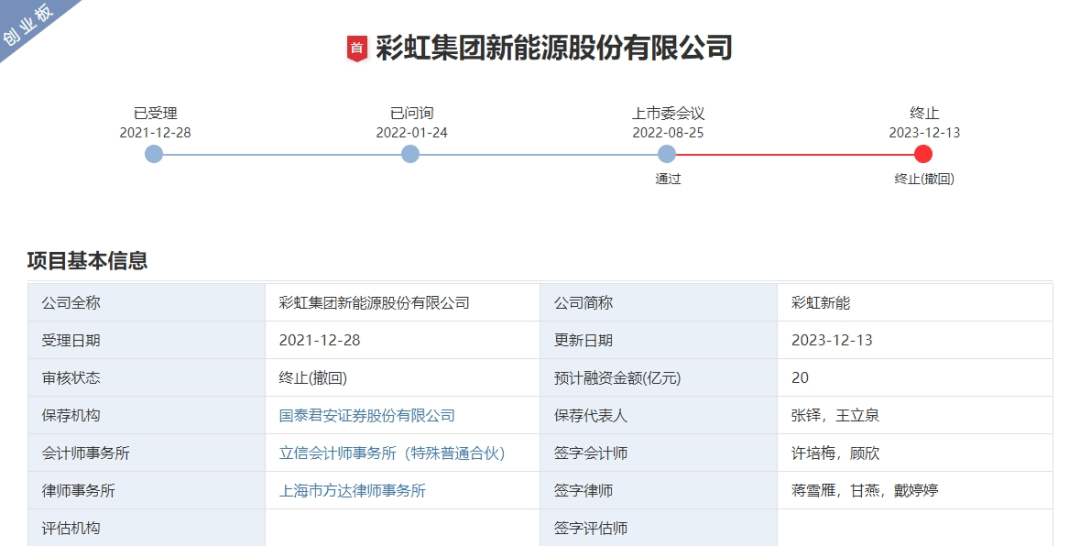Click the 保荐代表人 label cell
The height and width of the screenshot is (546, 1080).
659,415
